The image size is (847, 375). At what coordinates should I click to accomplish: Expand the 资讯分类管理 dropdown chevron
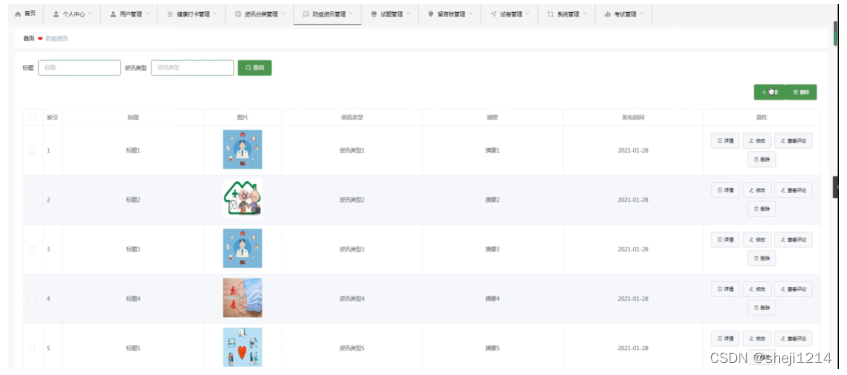point(283,14)
